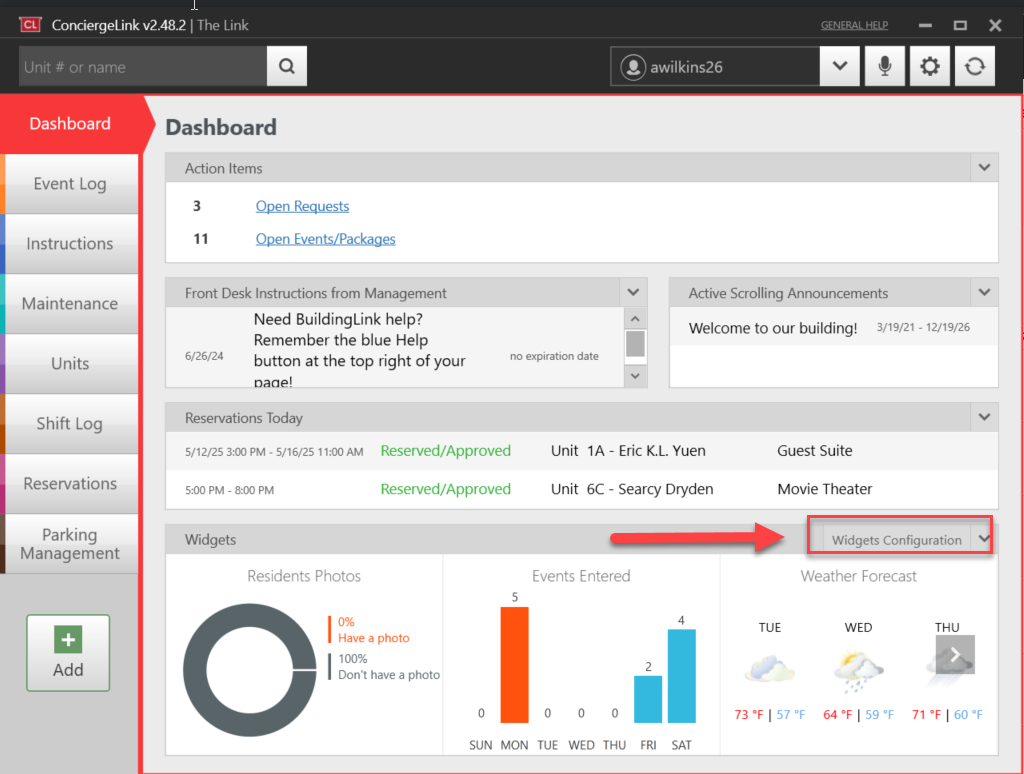The height and width of the screenshot is (774, 1024).
Task: Open the Event Log tab
Action: 70,184
